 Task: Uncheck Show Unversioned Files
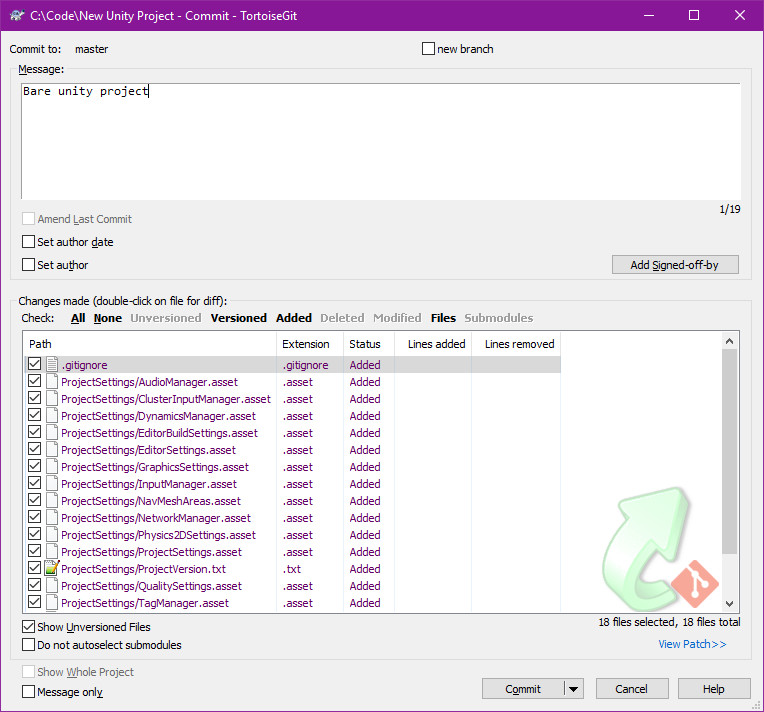[x=29, y=627]
